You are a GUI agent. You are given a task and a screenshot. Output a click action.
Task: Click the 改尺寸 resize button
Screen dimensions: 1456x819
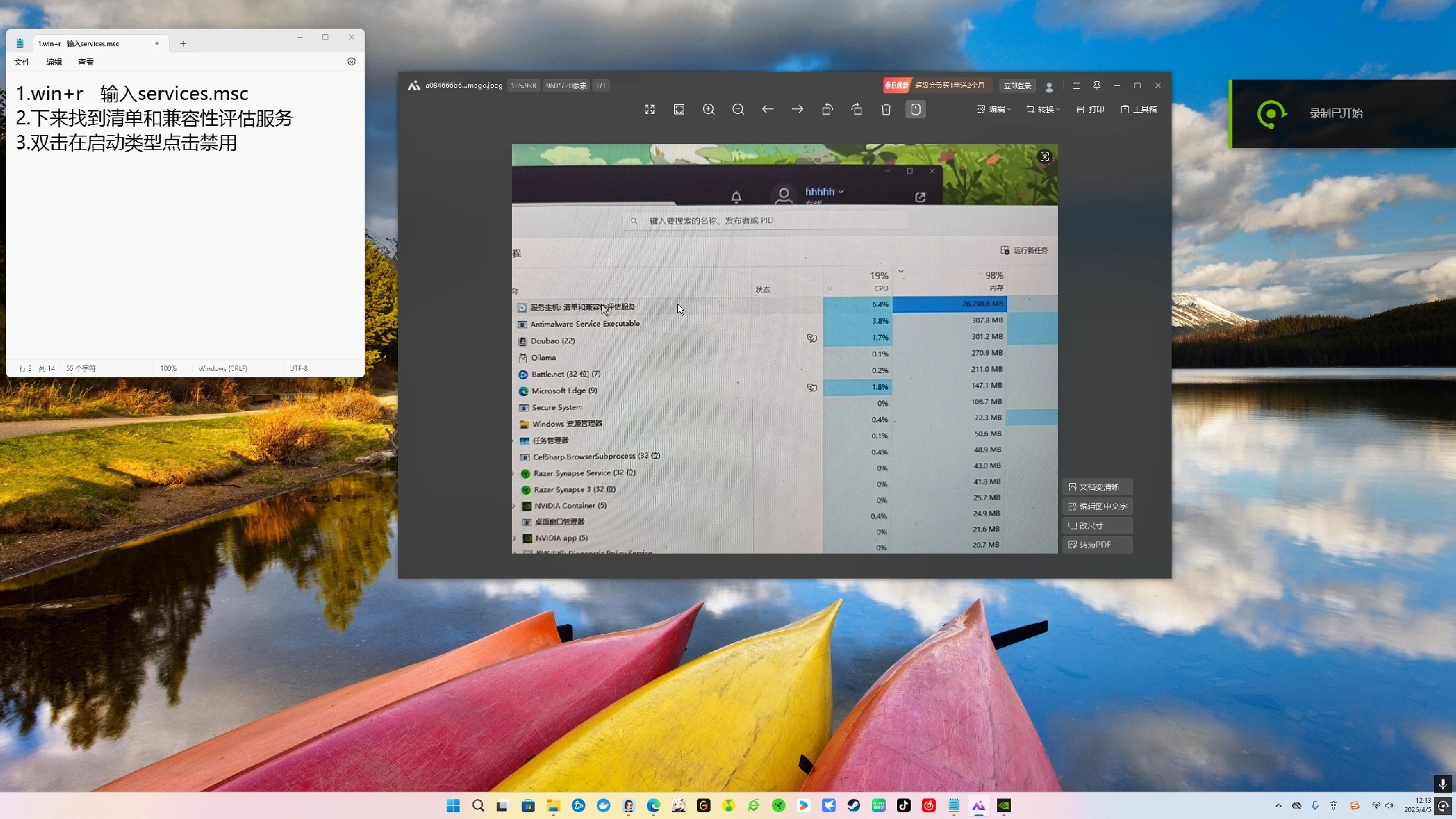coord(1097,526)
